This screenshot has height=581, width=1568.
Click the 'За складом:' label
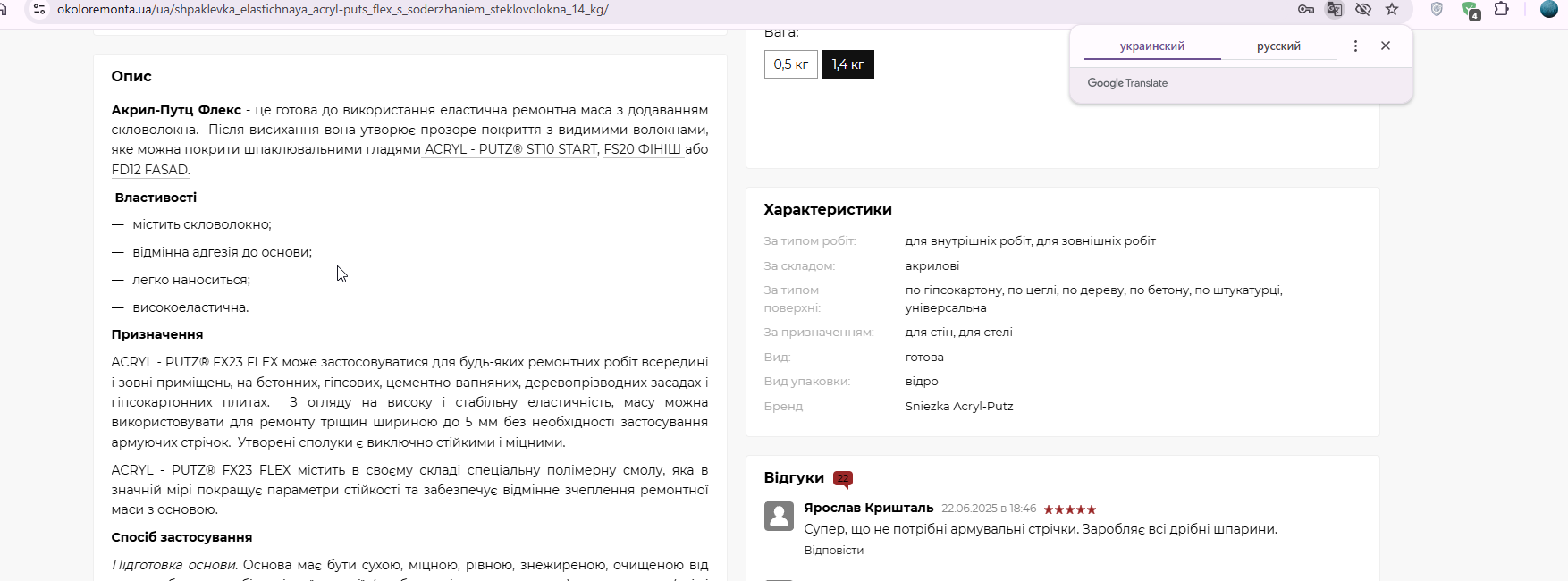coord(799,266)
